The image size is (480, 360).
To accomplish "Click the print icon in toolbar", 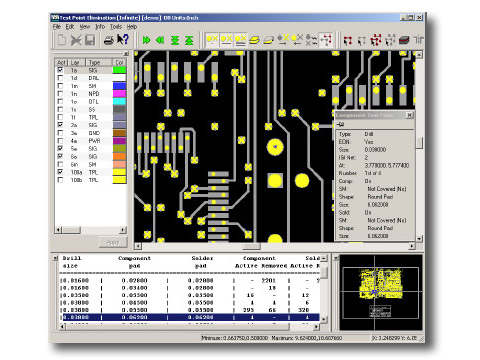I will (108, 40).
